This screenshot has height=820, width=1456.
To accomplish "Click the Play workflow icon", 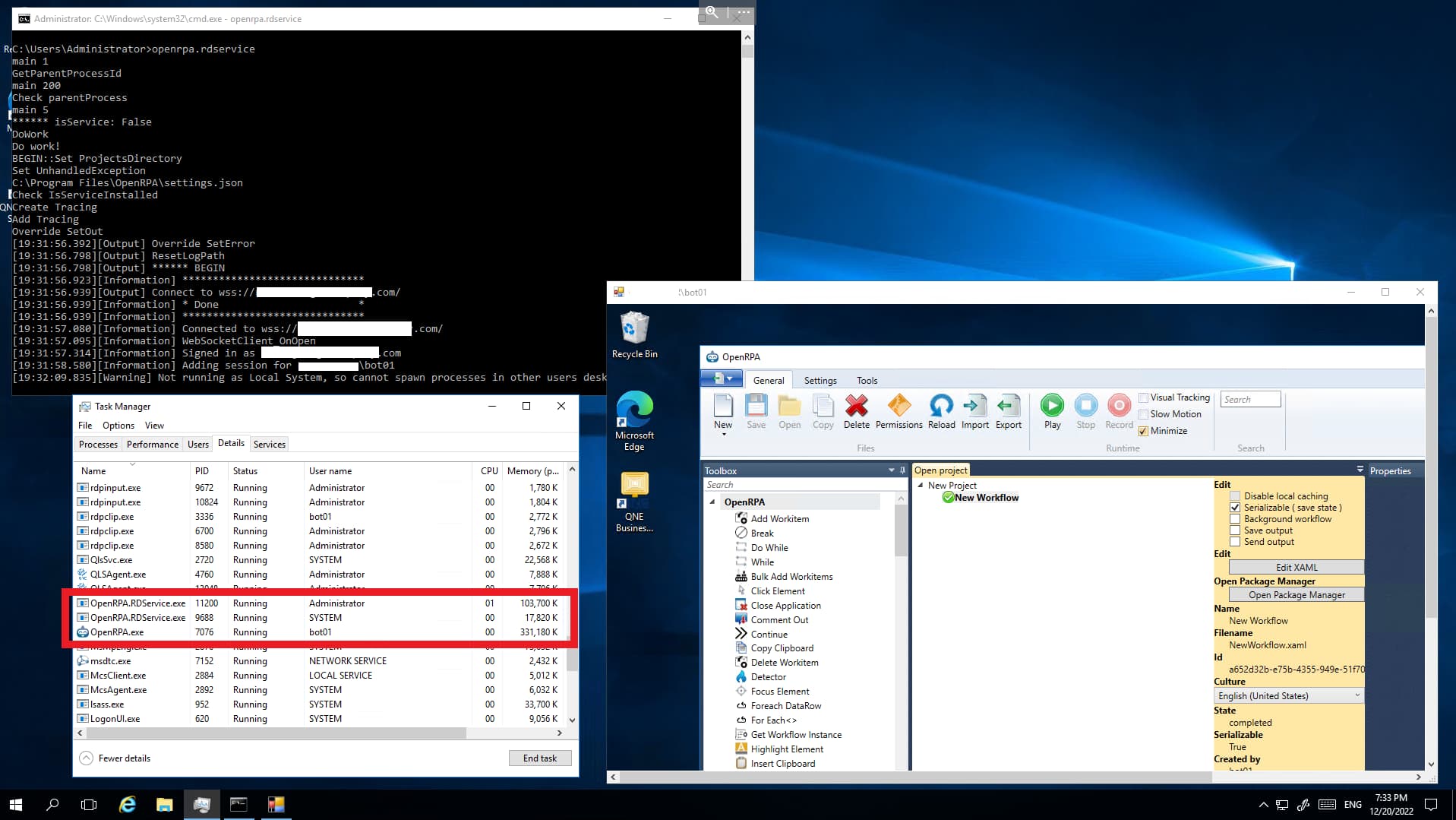I will point(1052,406).
